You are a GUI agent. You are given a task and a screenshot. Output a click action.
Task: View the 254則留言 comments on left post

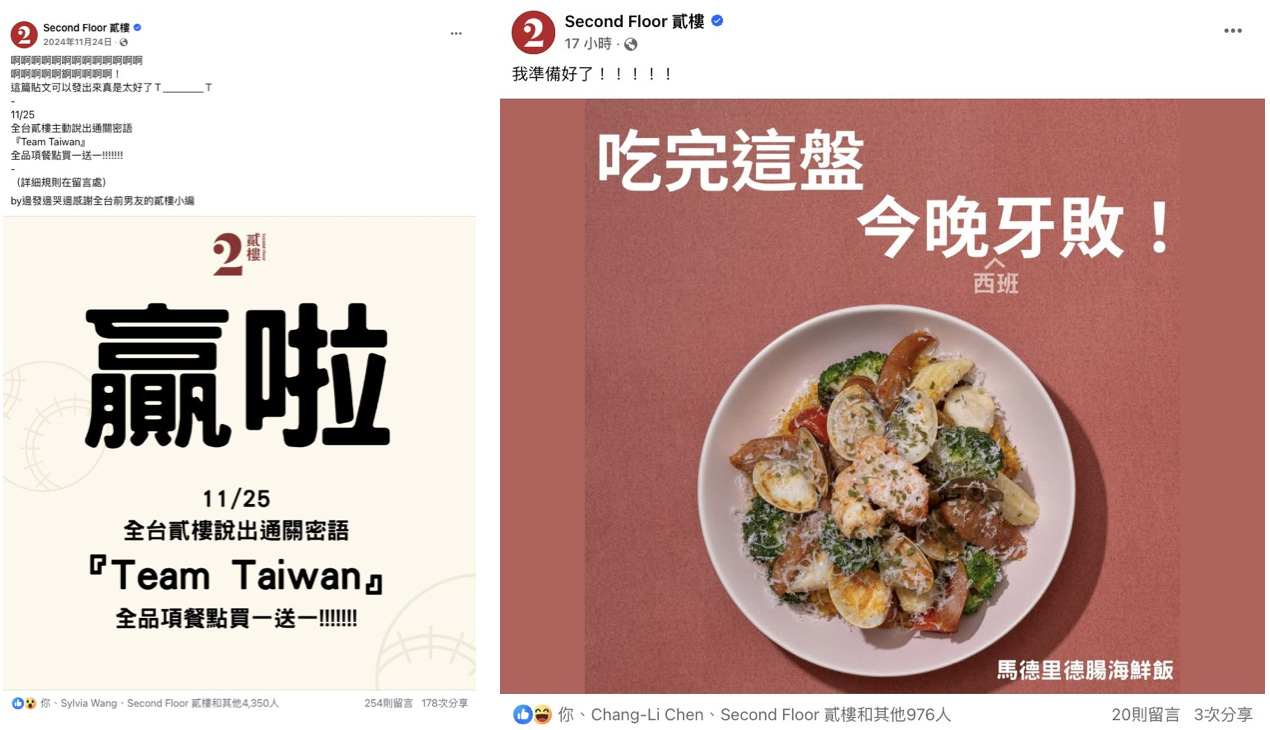(x=389, y=703)
